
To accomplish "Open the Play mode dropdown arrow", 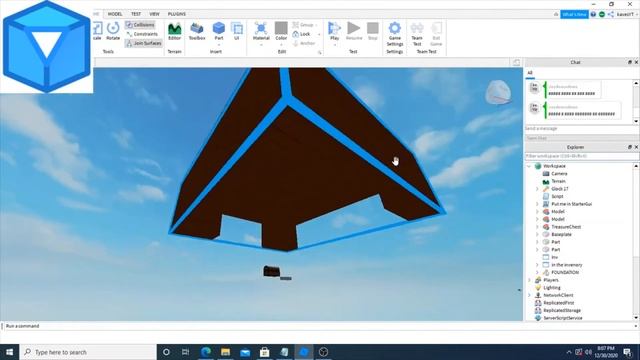I will (x=334, y=44).
